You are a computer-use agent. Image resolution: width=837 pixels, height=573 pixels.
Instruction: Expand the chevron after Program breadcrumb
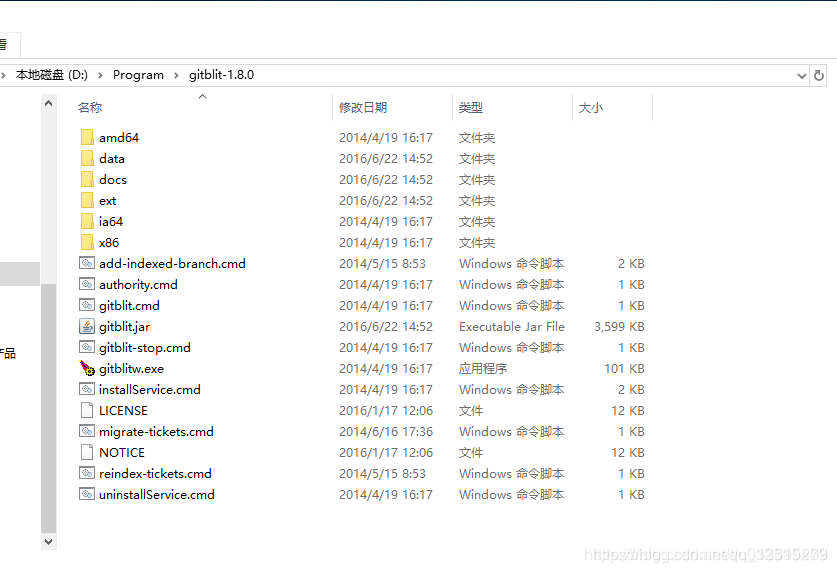[176, 75]
